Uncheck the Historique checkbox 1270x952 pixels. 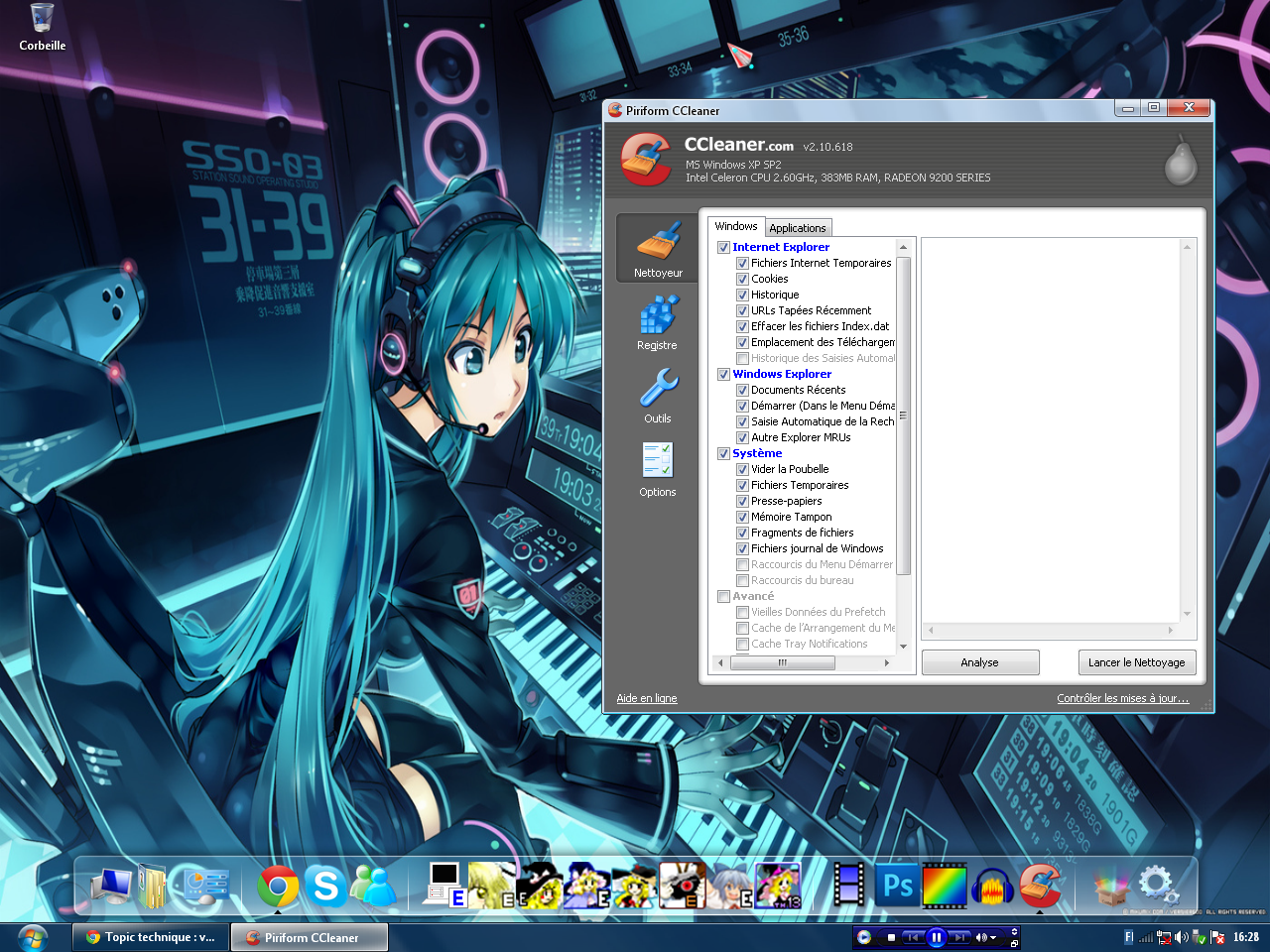pos(742,295)
